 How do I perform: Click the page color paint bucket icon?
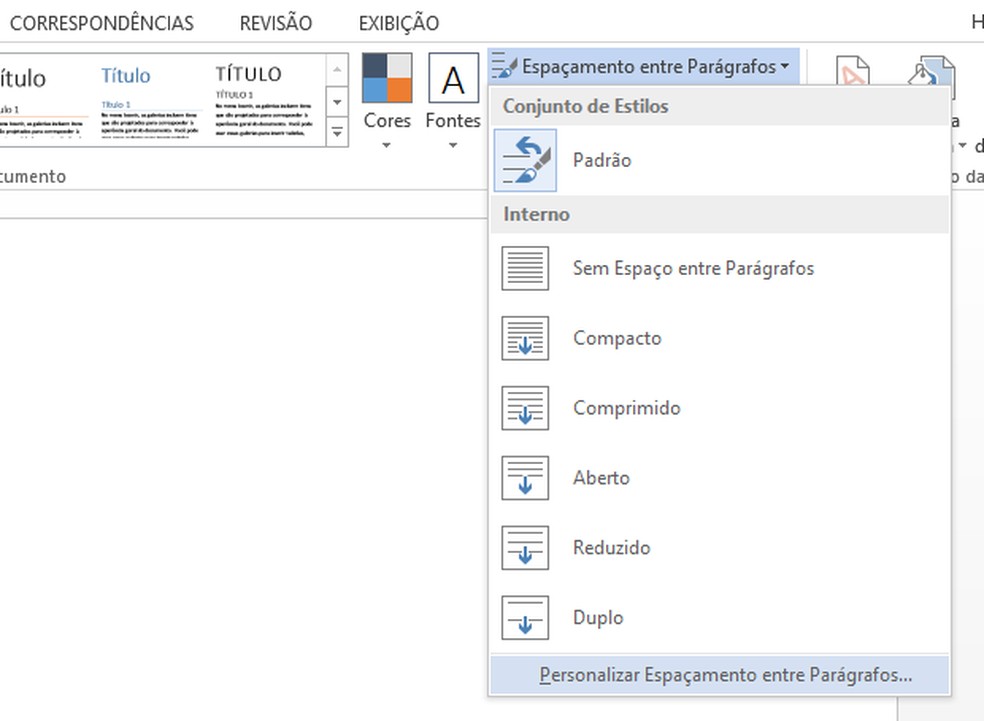(x=932, y=71)
